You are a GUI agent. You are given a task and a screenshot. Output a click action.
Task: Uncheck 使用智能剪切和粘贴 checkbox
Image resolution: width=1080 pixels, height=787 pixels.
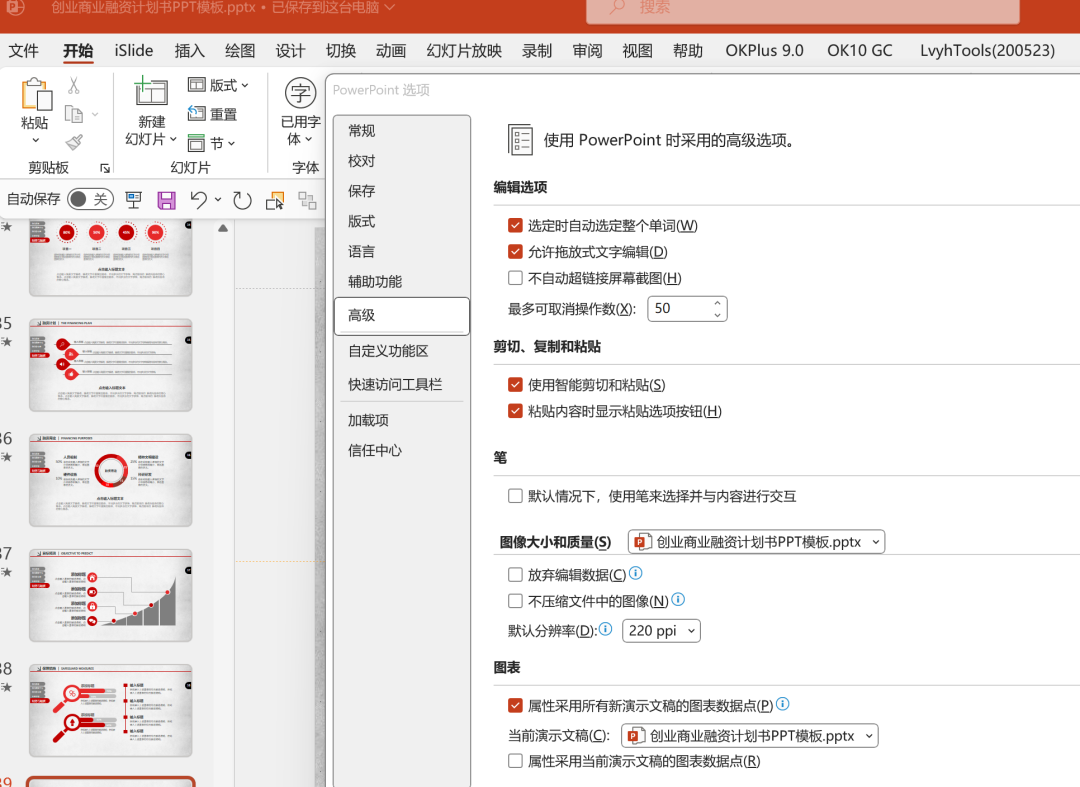tap(515, 384)
